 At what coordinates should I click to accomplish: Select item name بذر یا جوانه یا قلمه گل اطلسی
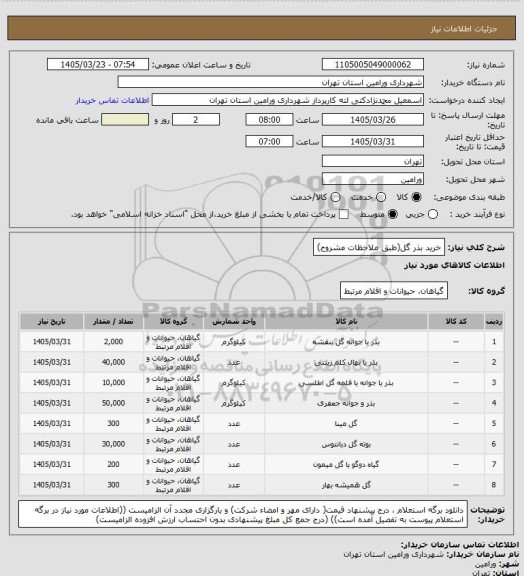pos(346,383)
